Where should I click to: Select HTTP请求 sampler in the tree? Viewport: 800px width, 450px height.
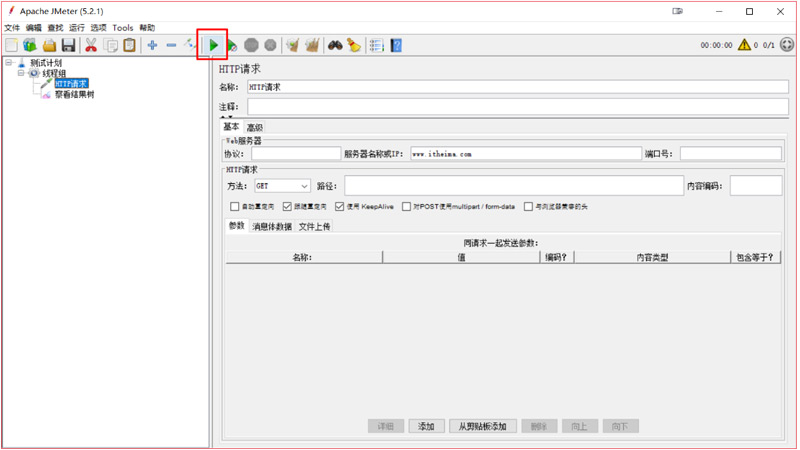tap(71, 84)
